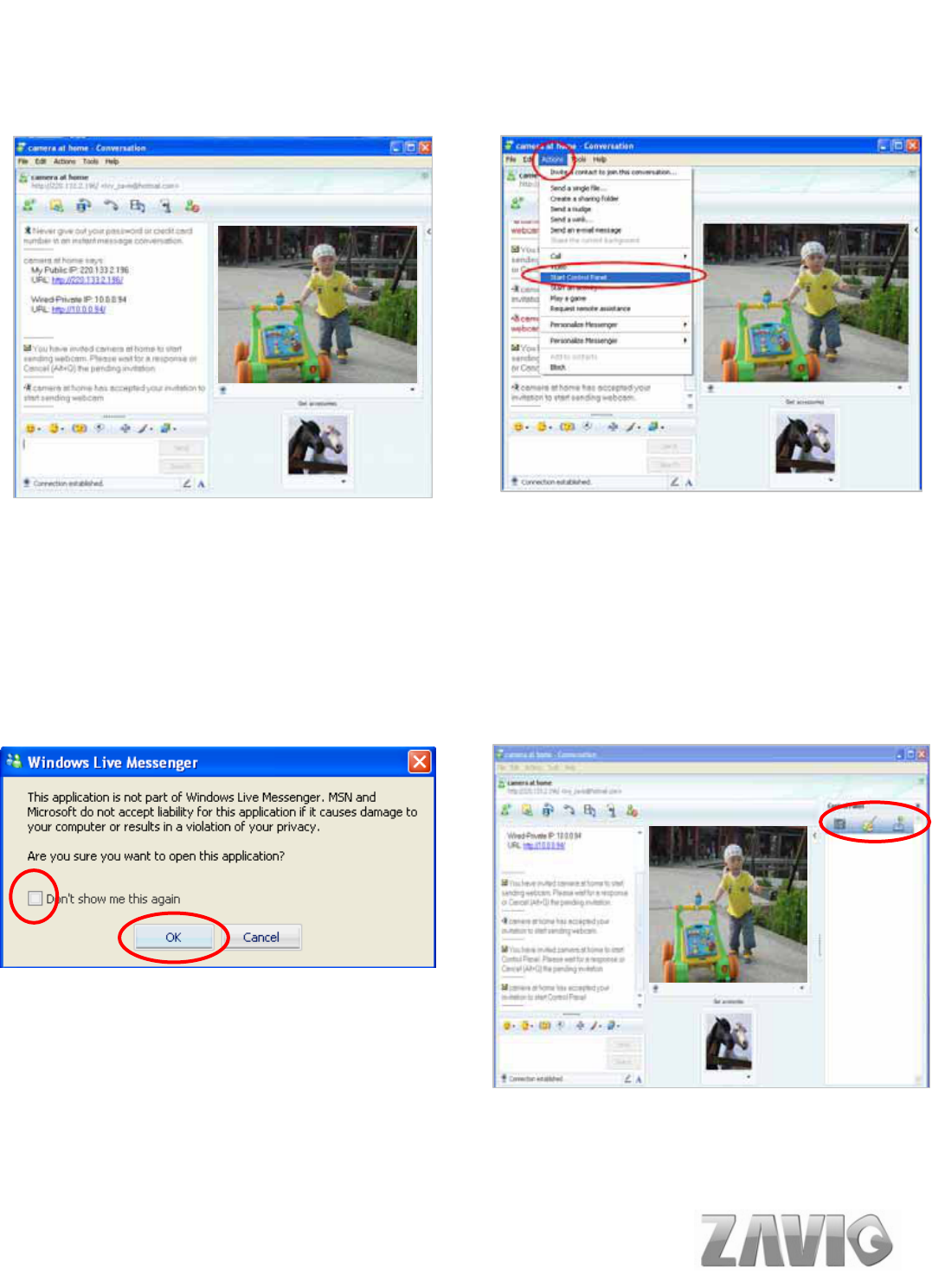Click Invite contact icon in Public IP window
This screenshot has width=932, height=1288.
point(29,206)
